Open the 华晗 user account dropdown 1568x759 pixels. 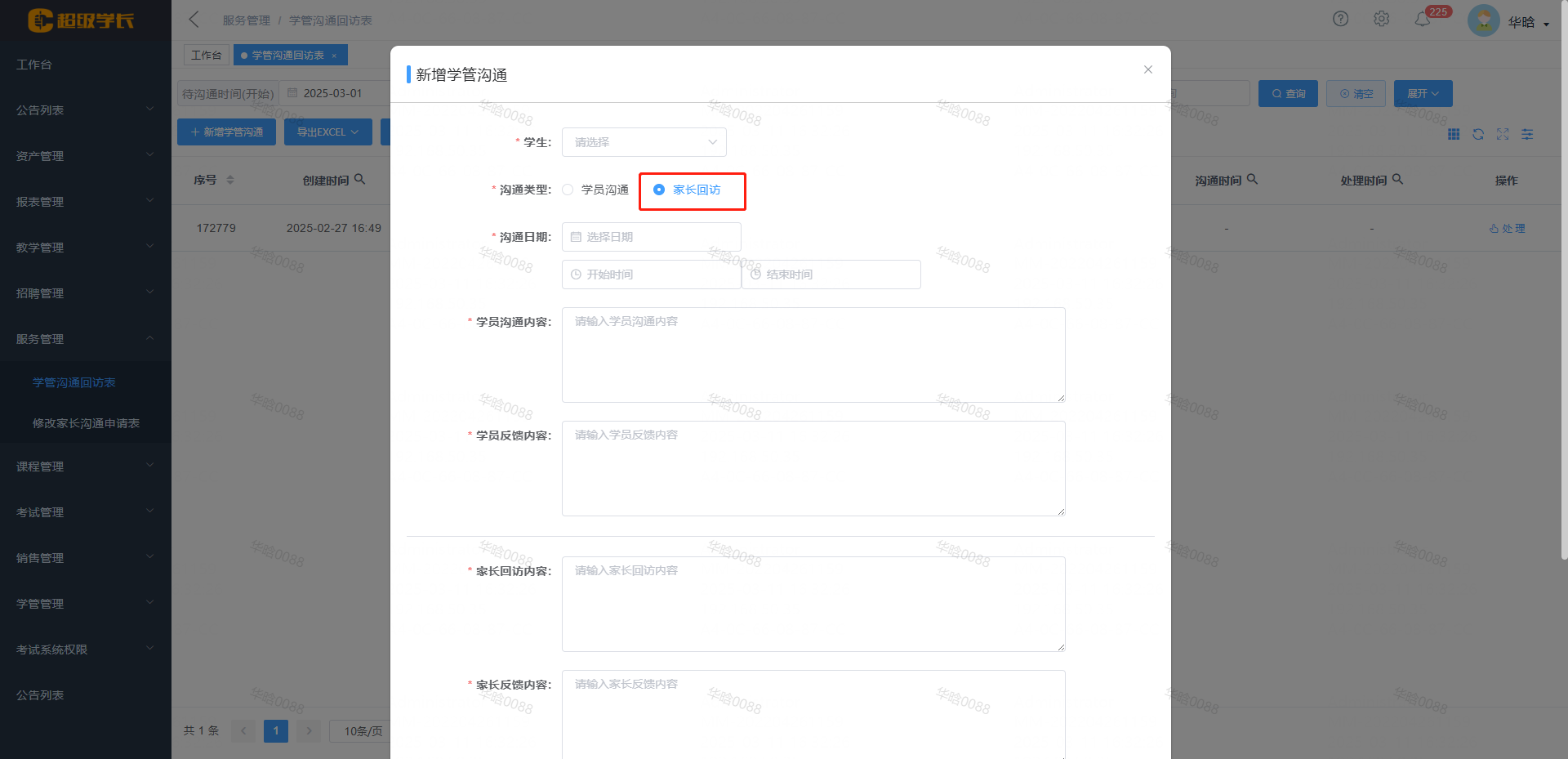pos(1526,22)
